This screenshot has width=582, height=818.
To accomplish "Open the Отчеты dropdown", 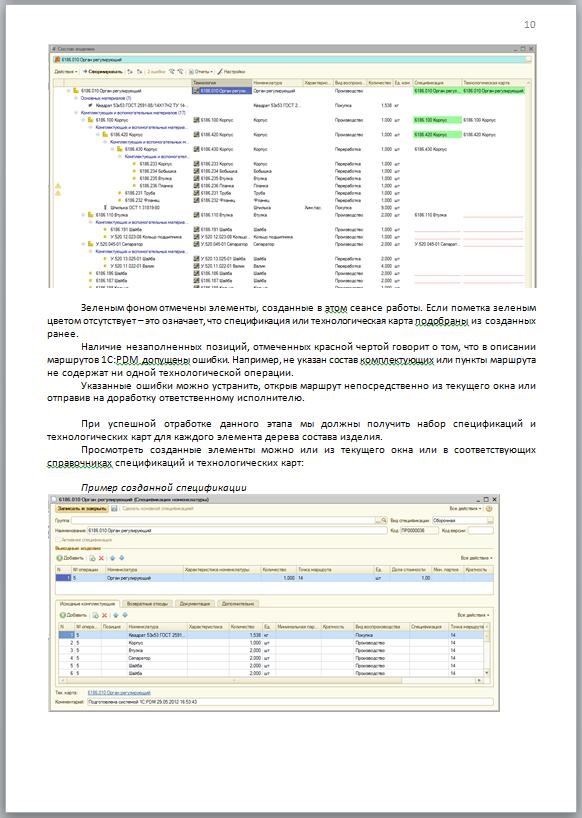I will 201,71.
